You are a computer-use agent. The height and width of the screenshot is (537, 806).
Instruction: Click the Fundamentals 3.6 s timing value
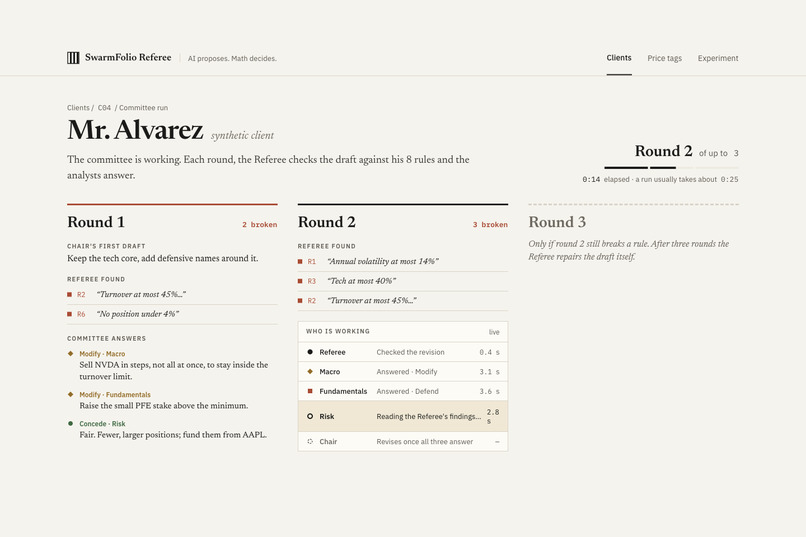click(x=489, y=391)
